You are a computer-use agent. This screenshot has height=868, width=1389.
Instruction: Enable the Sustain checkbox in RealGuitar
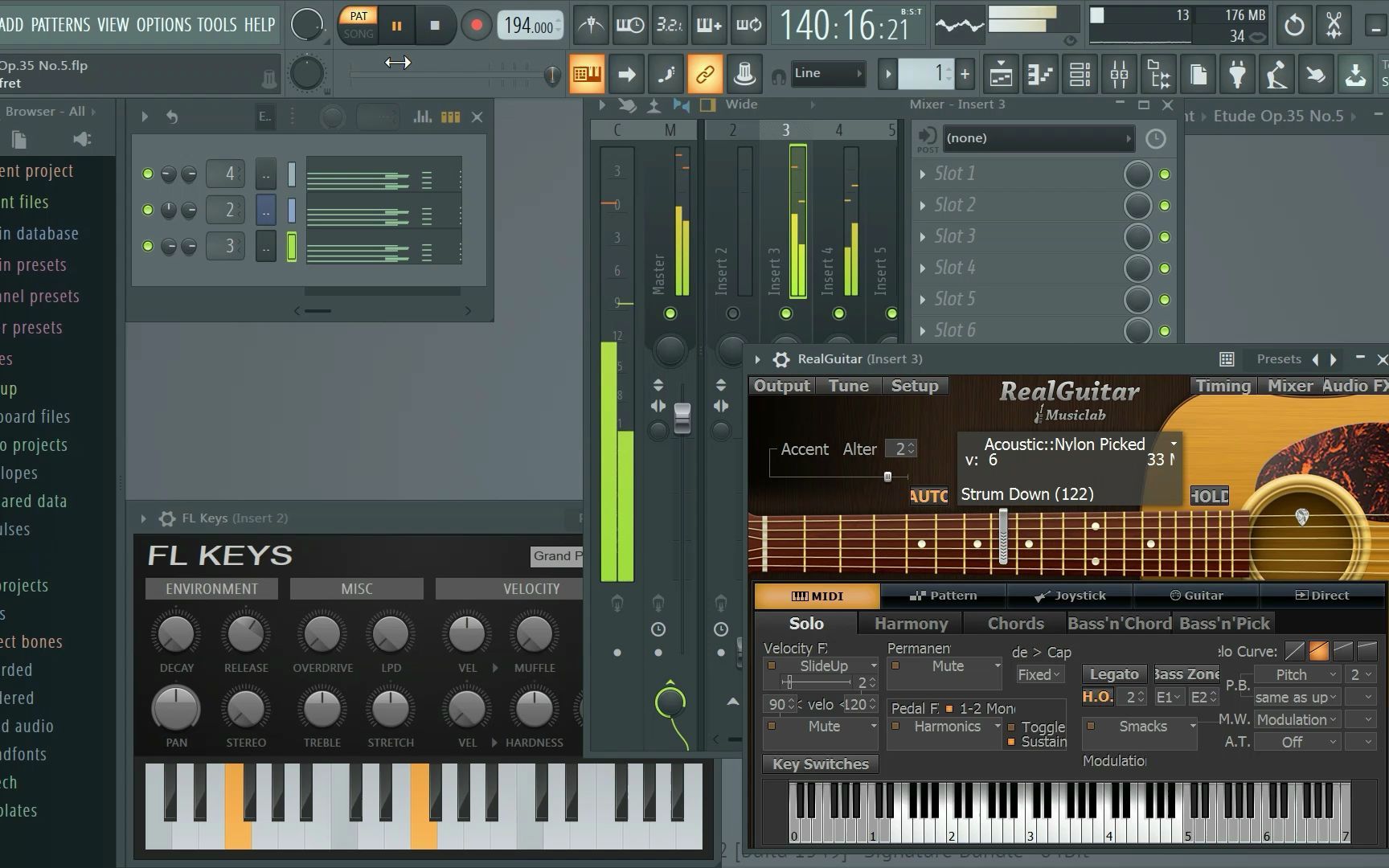click(x=1011, y=742)
